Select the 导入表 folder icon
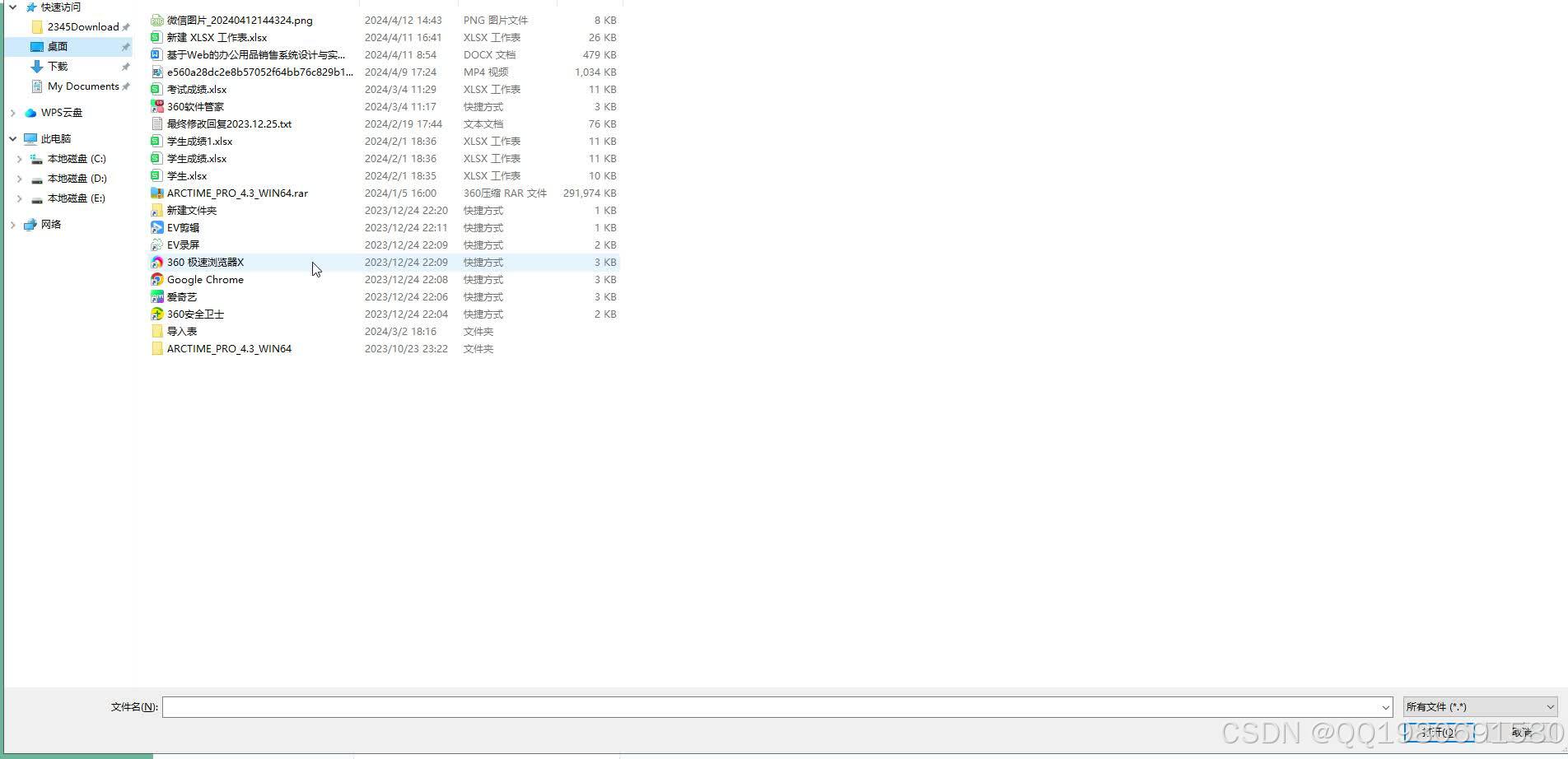This screenshot has width=1568, height=759. click(x=157, y=331)
